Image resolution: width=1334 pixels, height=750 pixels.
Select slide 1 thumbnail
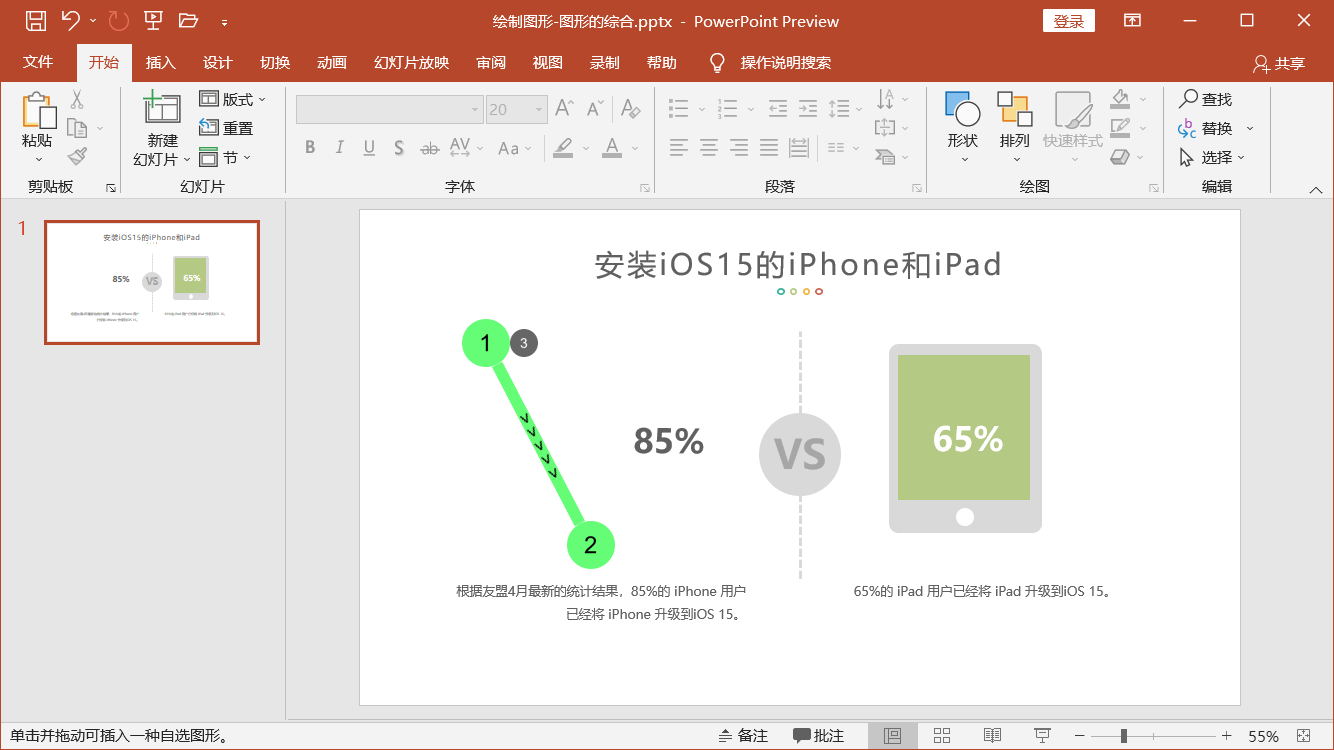click(x=152, y=283)
